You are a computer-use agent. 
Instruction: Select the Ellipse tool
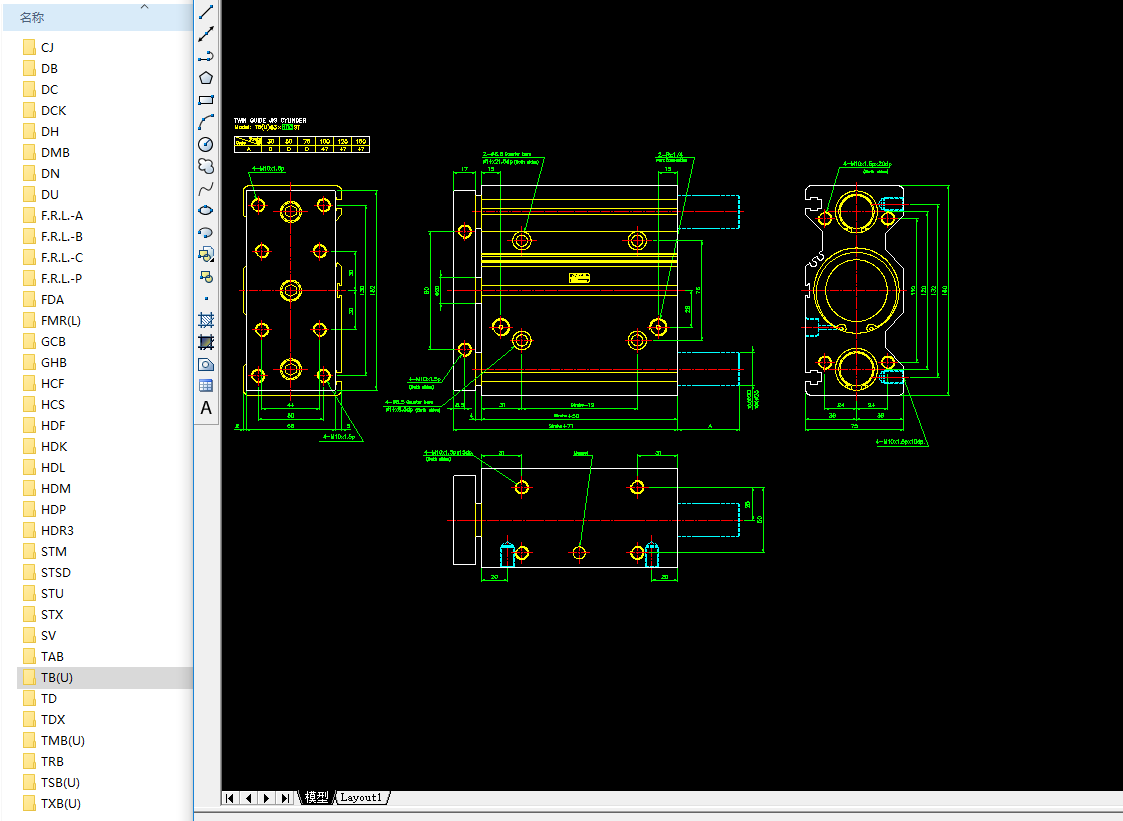(x=206, y=211)
